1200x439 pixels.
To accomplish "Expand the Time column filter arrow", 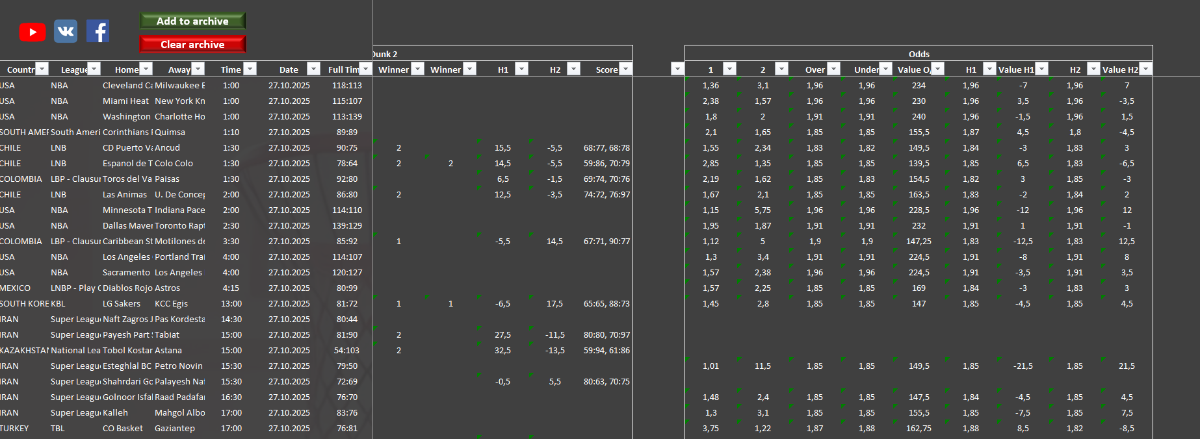I will point(250,69).
